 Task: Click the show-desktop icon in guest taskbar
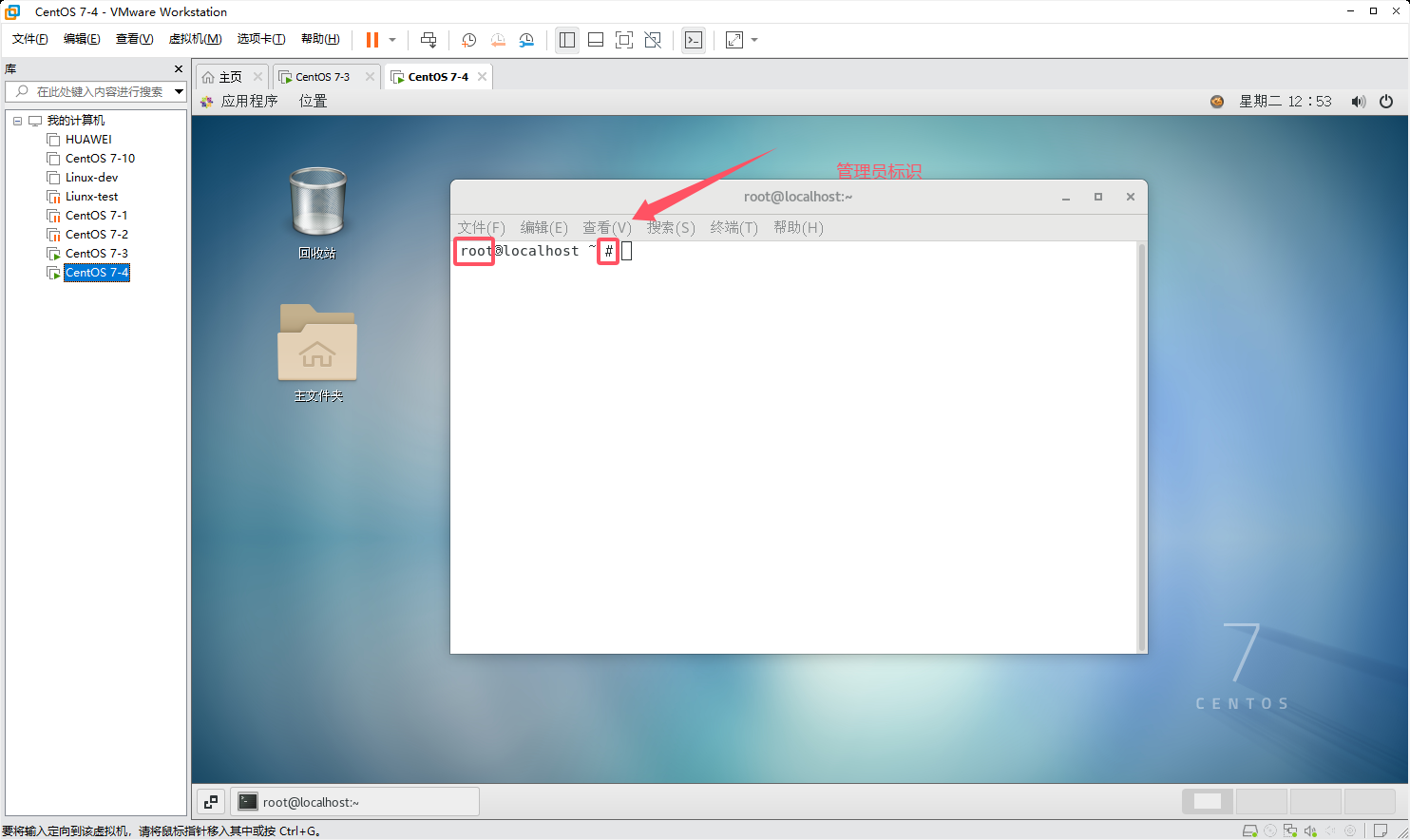(211, 802)
